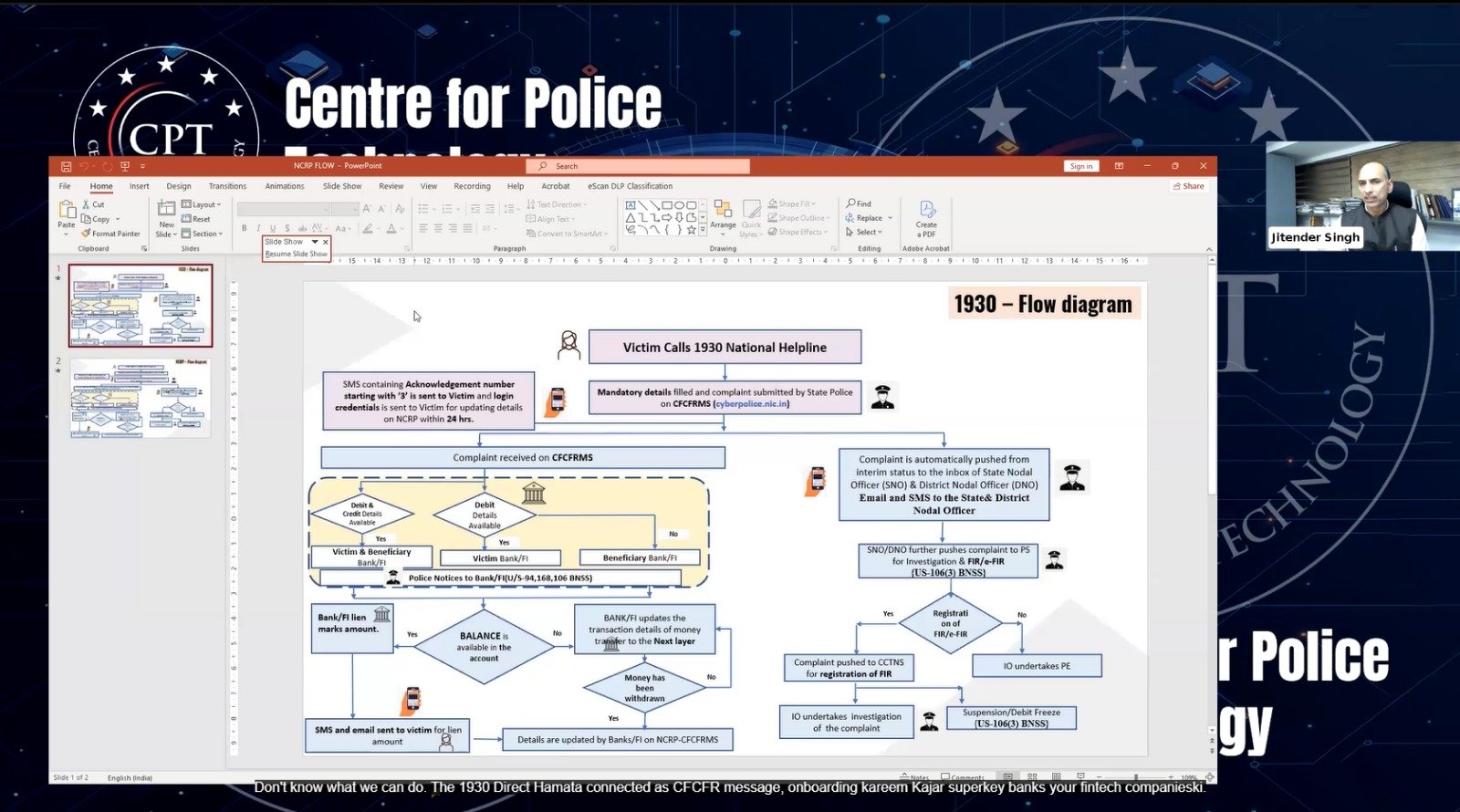1460x812 pixels.
Task: Toggle the Comments pane in status bar
Action: [962, 777]
